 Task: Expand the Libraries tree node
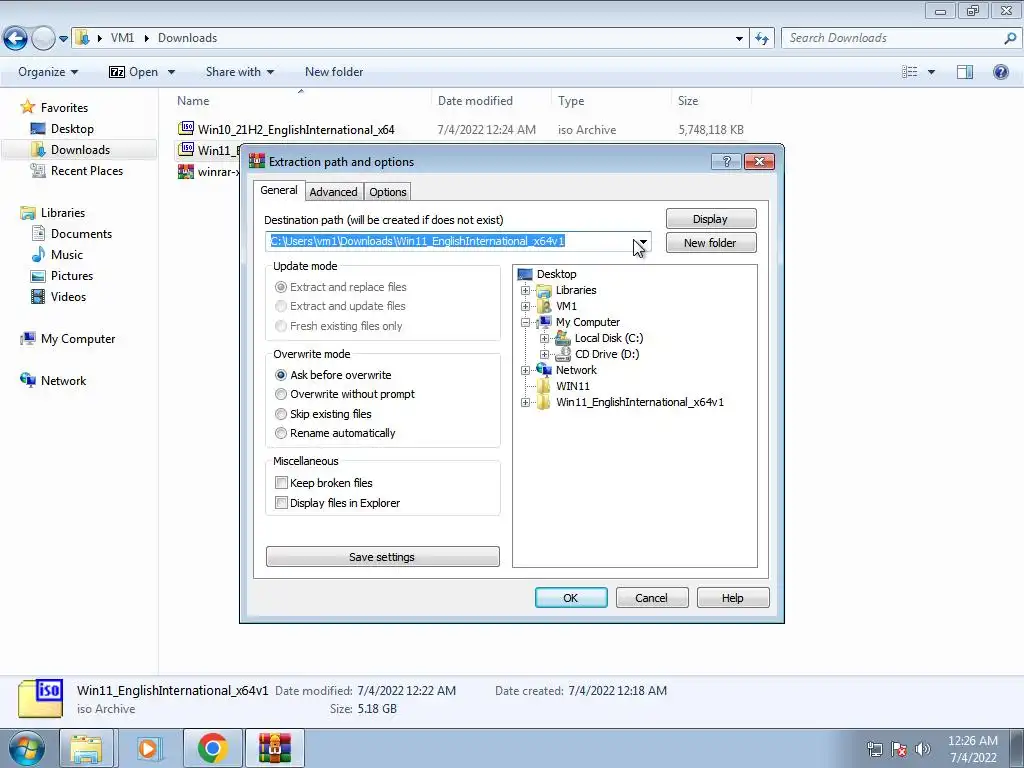[x=525, y=290]
